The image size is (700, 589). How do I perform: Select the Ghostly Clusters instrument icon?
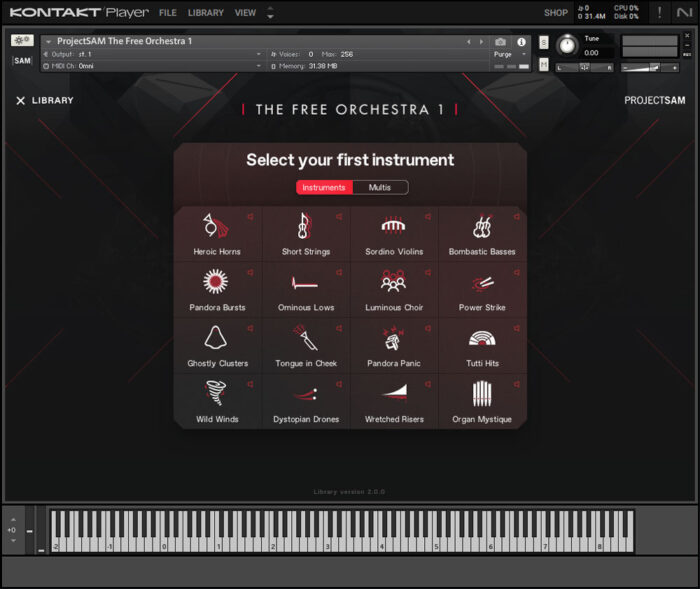coord(216,337)
